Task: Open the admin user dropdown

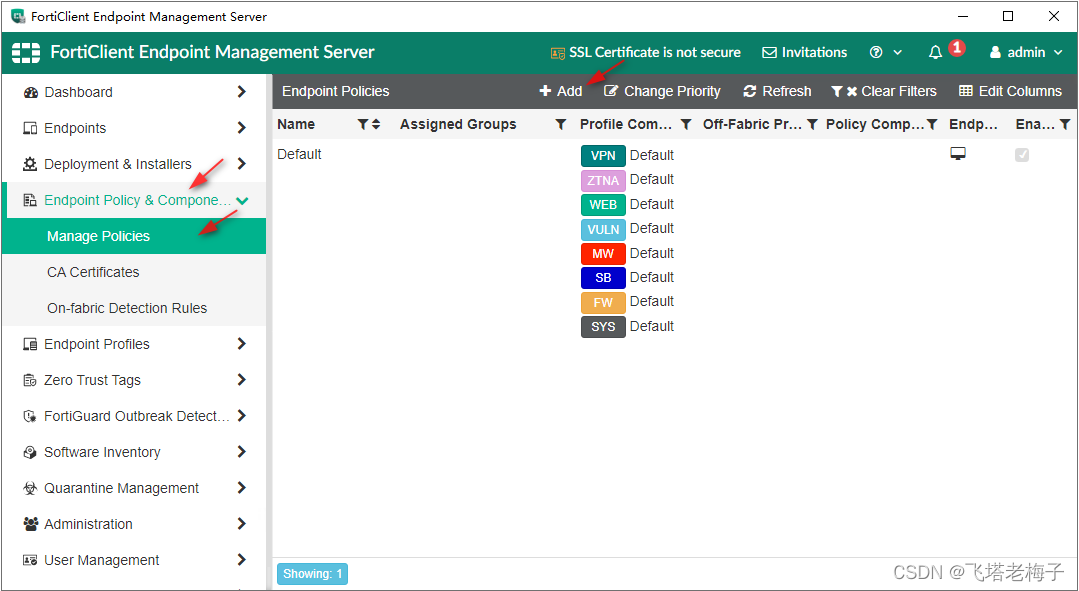Action: (1027, 52)
